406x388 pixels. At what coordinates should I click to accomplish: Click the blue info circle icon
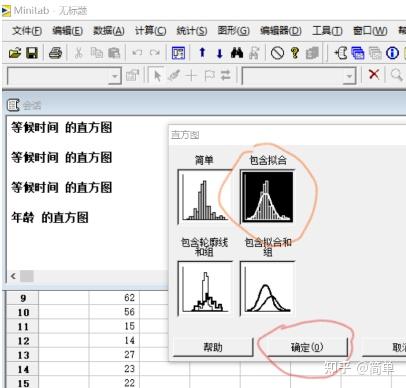click(392, 53)
